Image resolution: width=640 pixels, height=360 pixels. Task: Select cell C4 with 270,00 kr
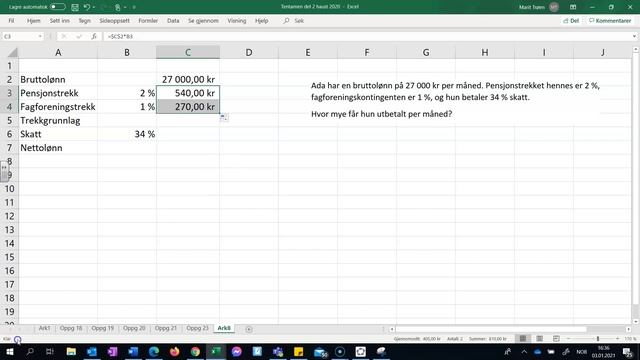(188, 107)
